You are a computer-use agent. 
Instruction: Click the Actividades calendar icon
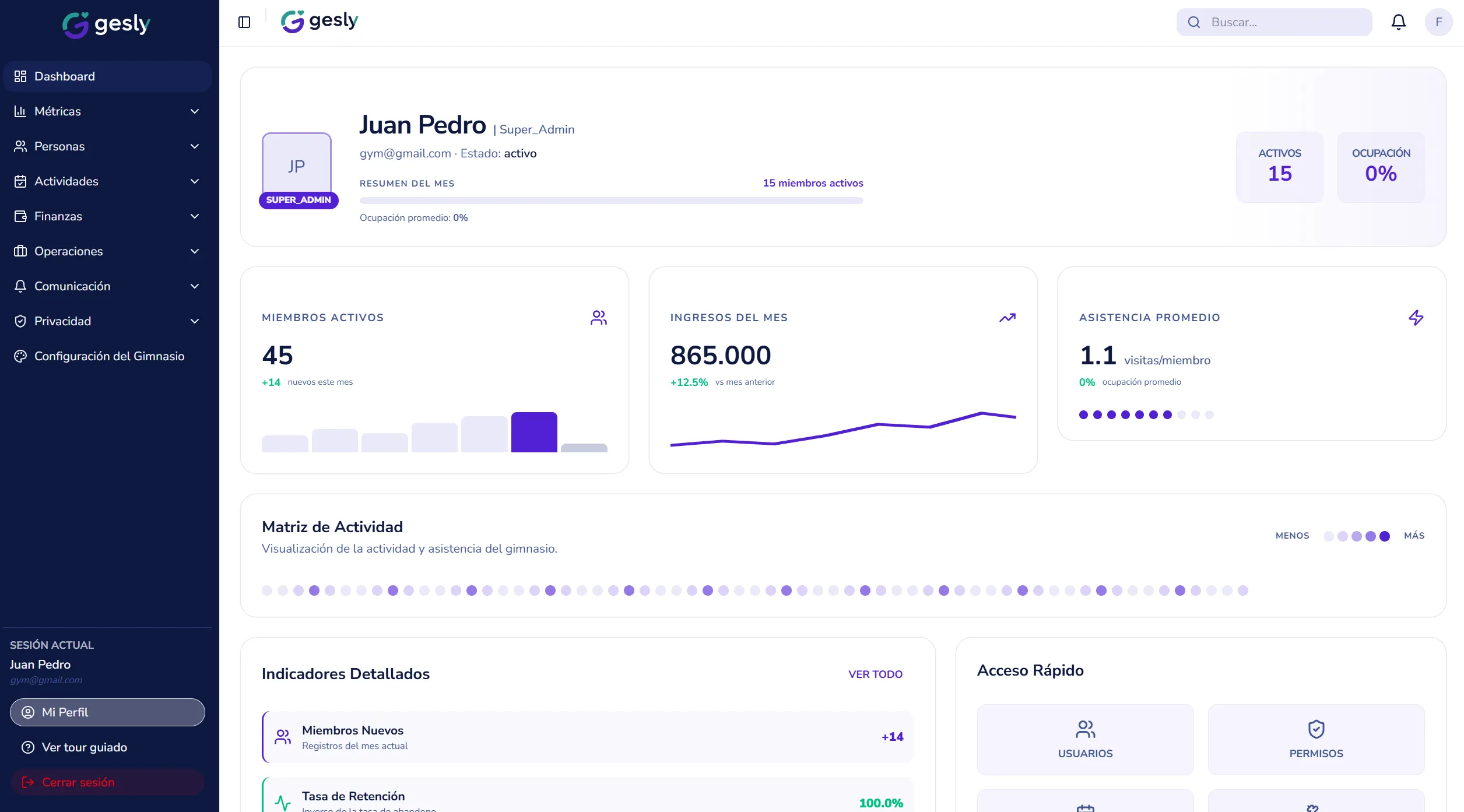click(20, 181)
